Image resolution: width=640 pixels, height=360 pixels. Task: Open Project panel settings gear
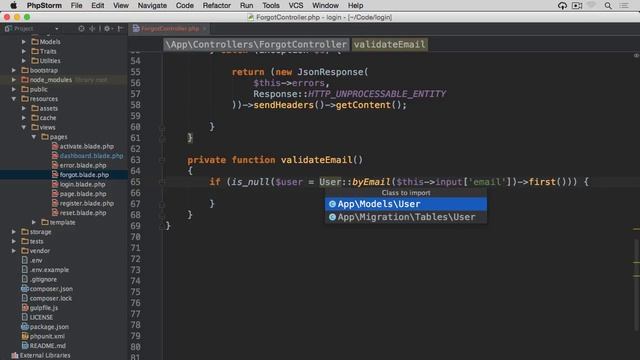pyautogui.click(x=107, y=29)
